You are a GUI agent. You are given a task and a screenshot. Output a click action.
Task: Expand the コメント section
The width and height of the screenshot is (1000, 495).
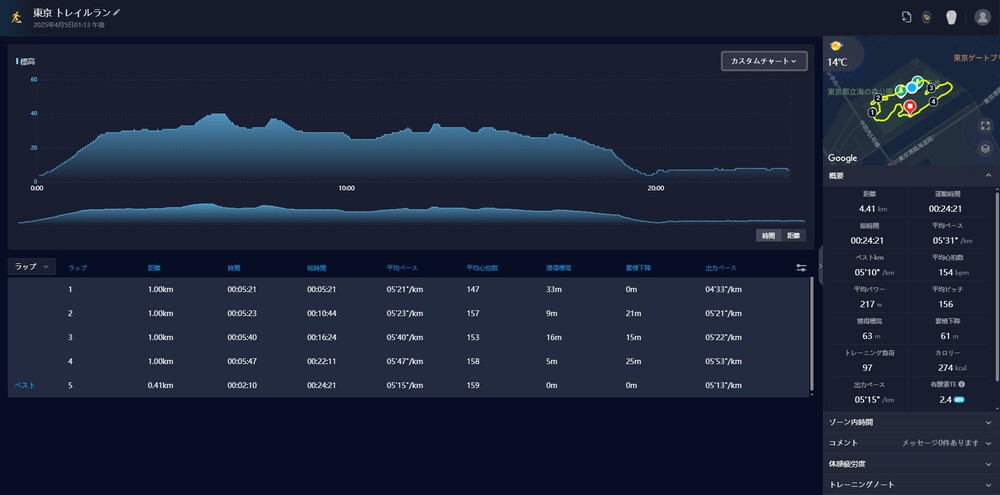(988, 443)
